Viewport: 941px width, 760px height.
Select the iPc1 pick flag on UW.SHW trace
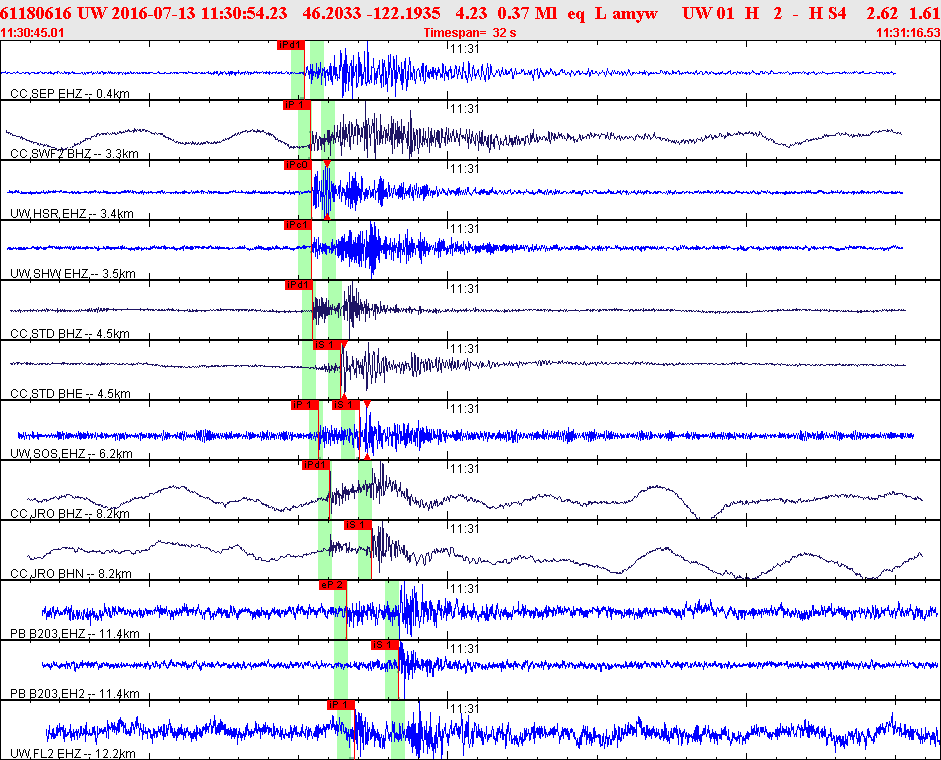[298, 225]
